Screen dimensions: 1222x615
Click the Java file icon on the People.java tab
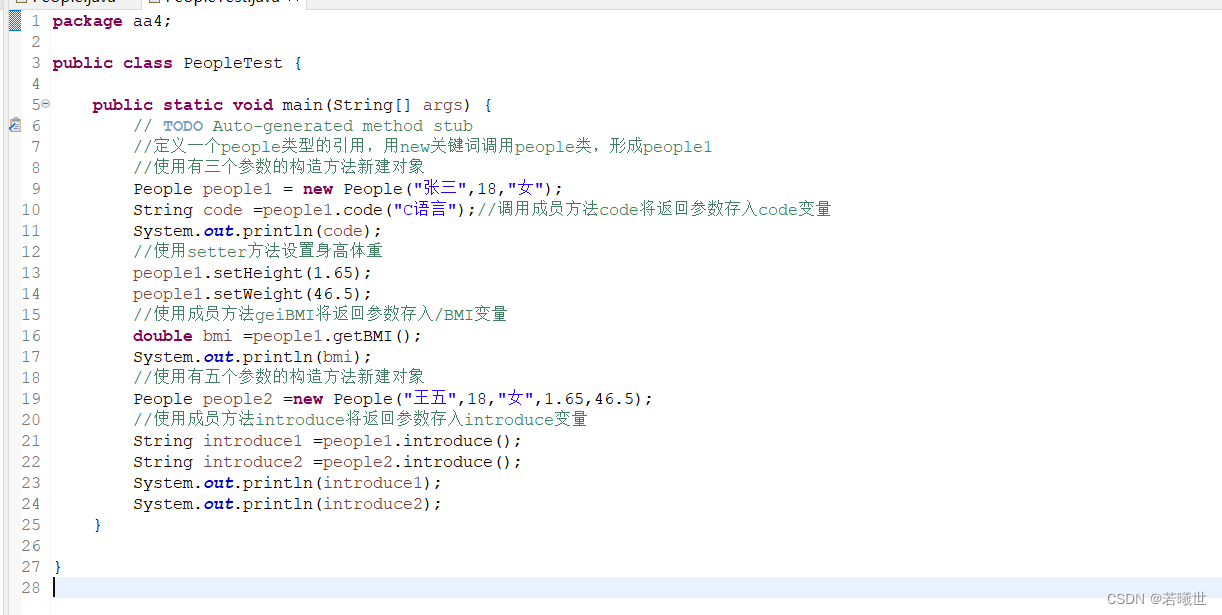click(x=20, y=3)
